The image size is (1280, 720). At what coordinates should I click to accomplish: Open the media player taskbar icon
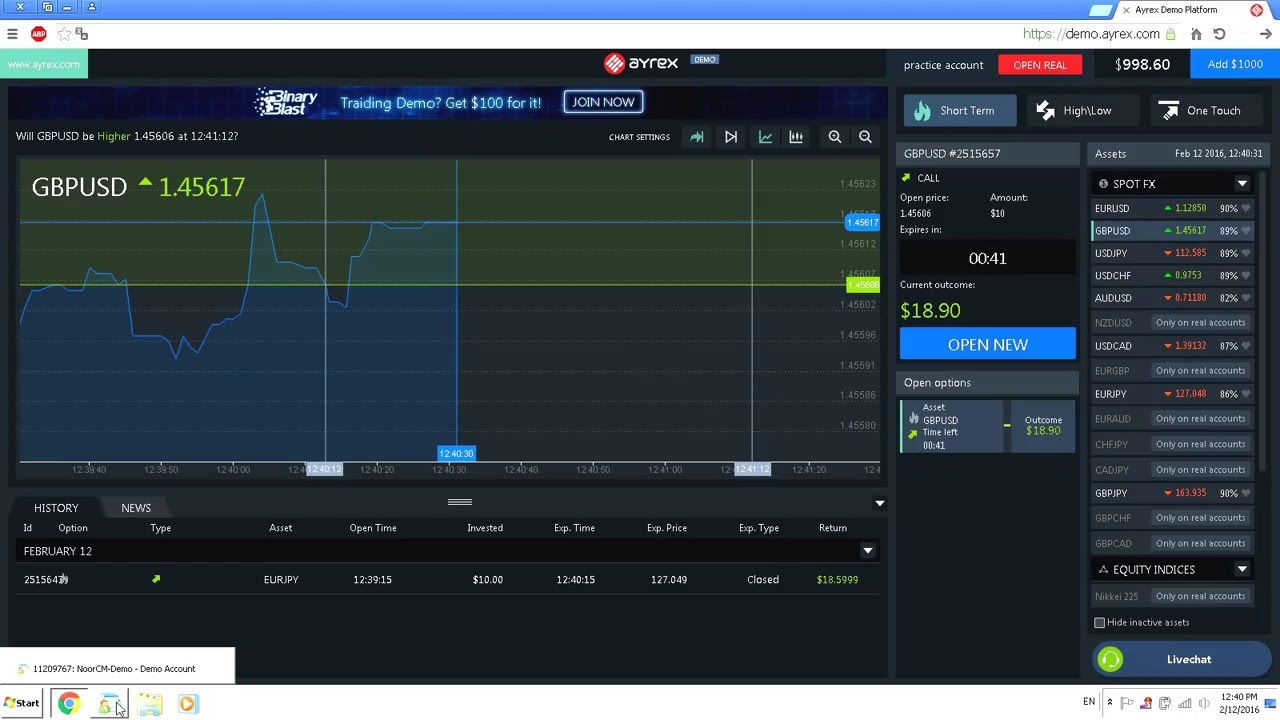pos(187,704)
